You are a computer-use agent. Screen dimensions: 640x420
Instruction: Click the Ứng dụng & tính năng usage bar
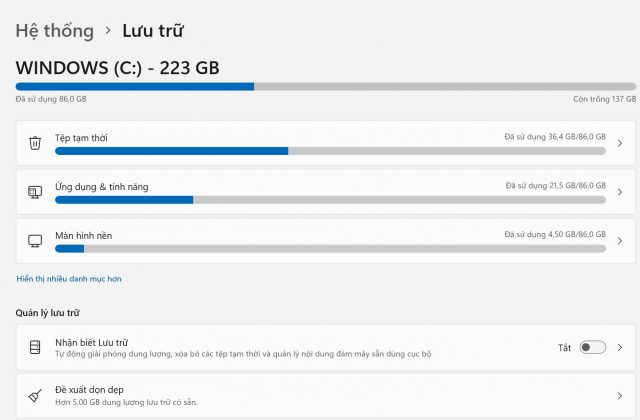click(330, 200)
